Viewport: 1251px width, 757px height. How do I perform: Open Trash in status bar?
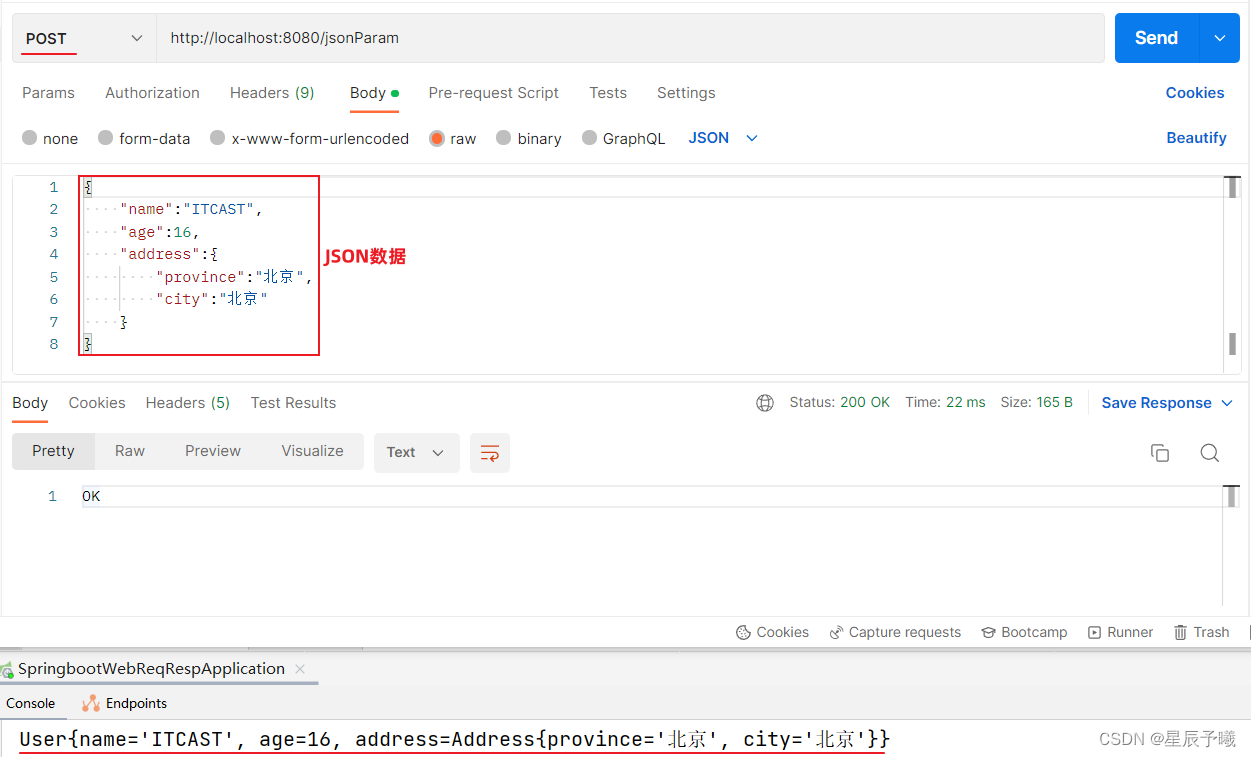1201,632
